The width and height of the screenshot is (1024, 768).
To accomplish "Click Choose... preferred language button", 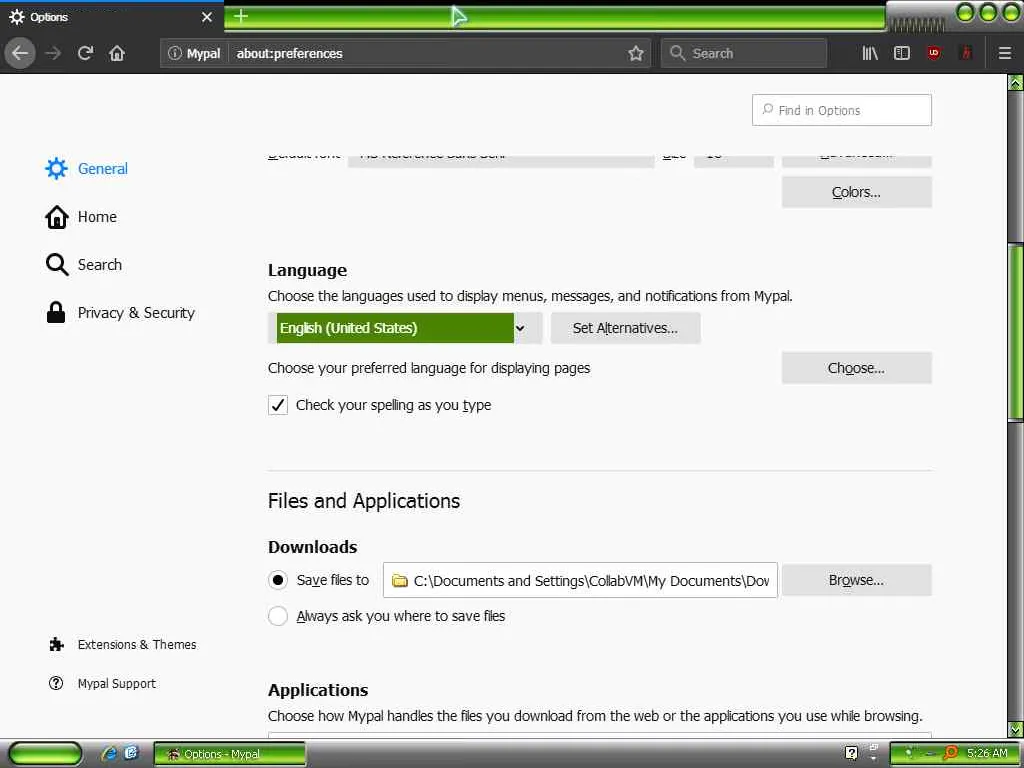I will point(856,368).
